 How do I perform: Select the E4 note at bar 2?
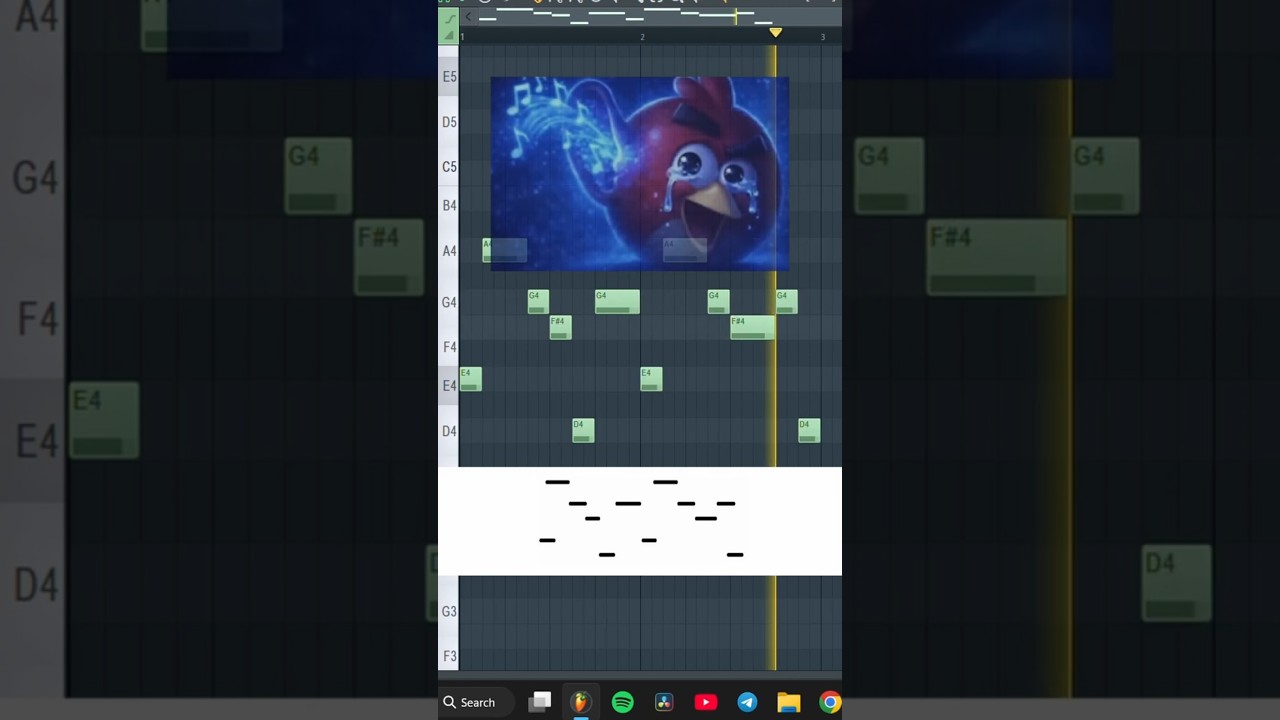(x=651, y=379)
